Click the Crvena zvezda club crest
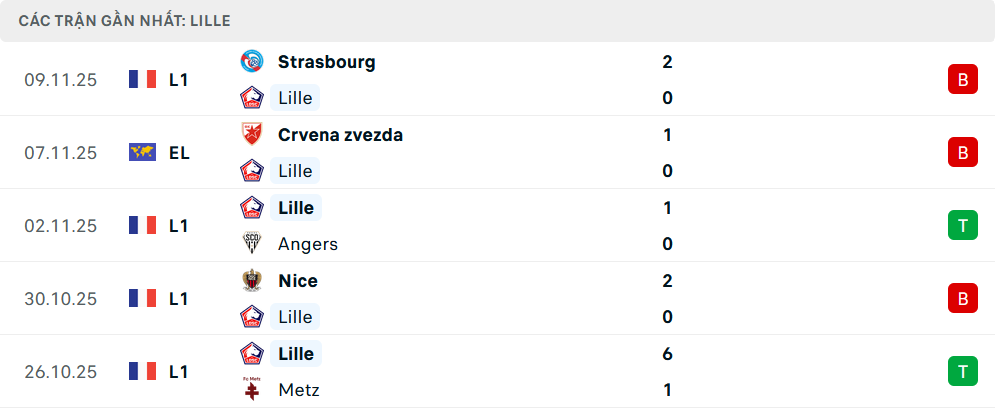Image resolution: width=997 pixels, height=411 pixels. (250, 135)
